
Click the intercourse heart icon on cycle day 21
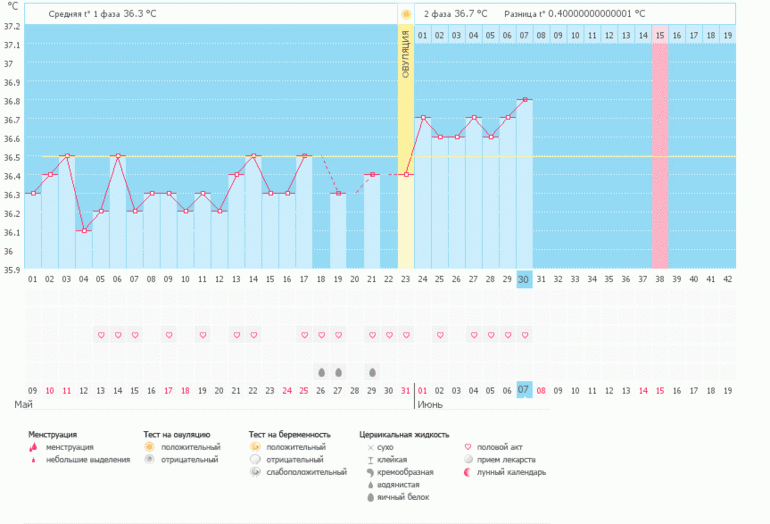tap(372, 335)
